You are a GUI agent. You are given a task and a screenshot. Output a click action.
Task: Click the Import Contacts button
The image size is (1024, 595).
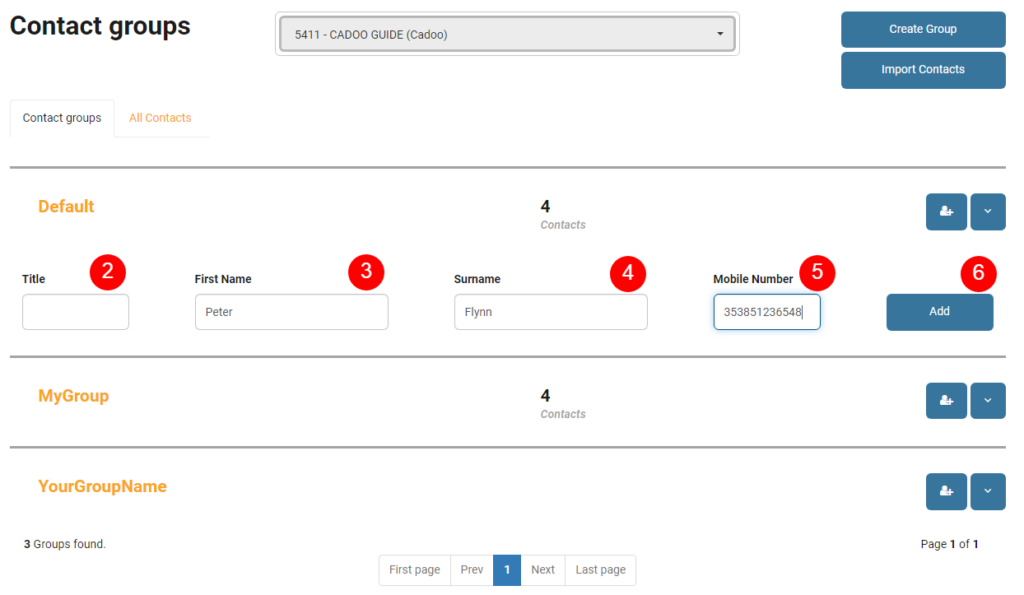coord(923,70)
